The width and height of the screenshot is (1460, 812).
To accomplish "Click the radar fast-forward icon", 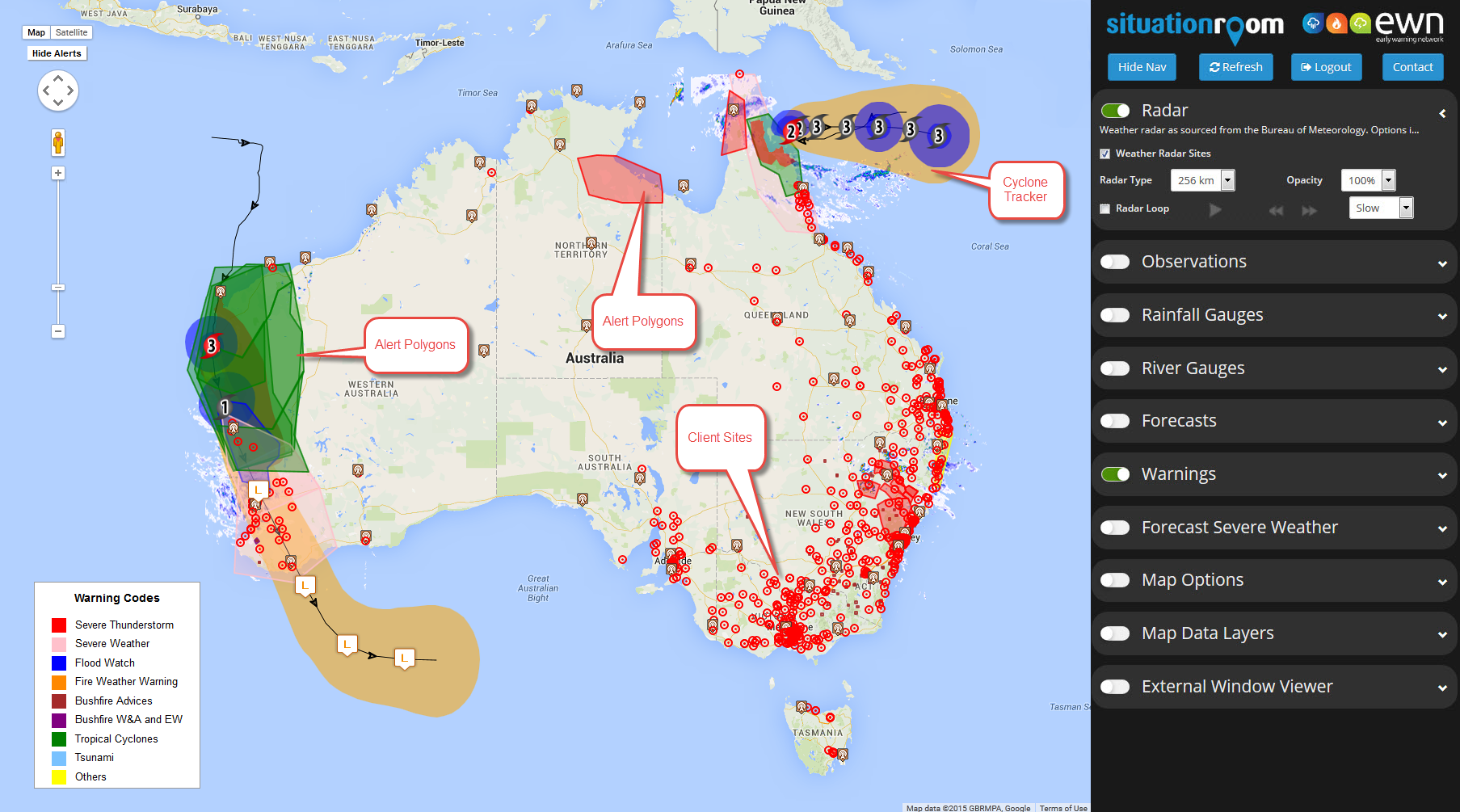I will pos(1310,210).
